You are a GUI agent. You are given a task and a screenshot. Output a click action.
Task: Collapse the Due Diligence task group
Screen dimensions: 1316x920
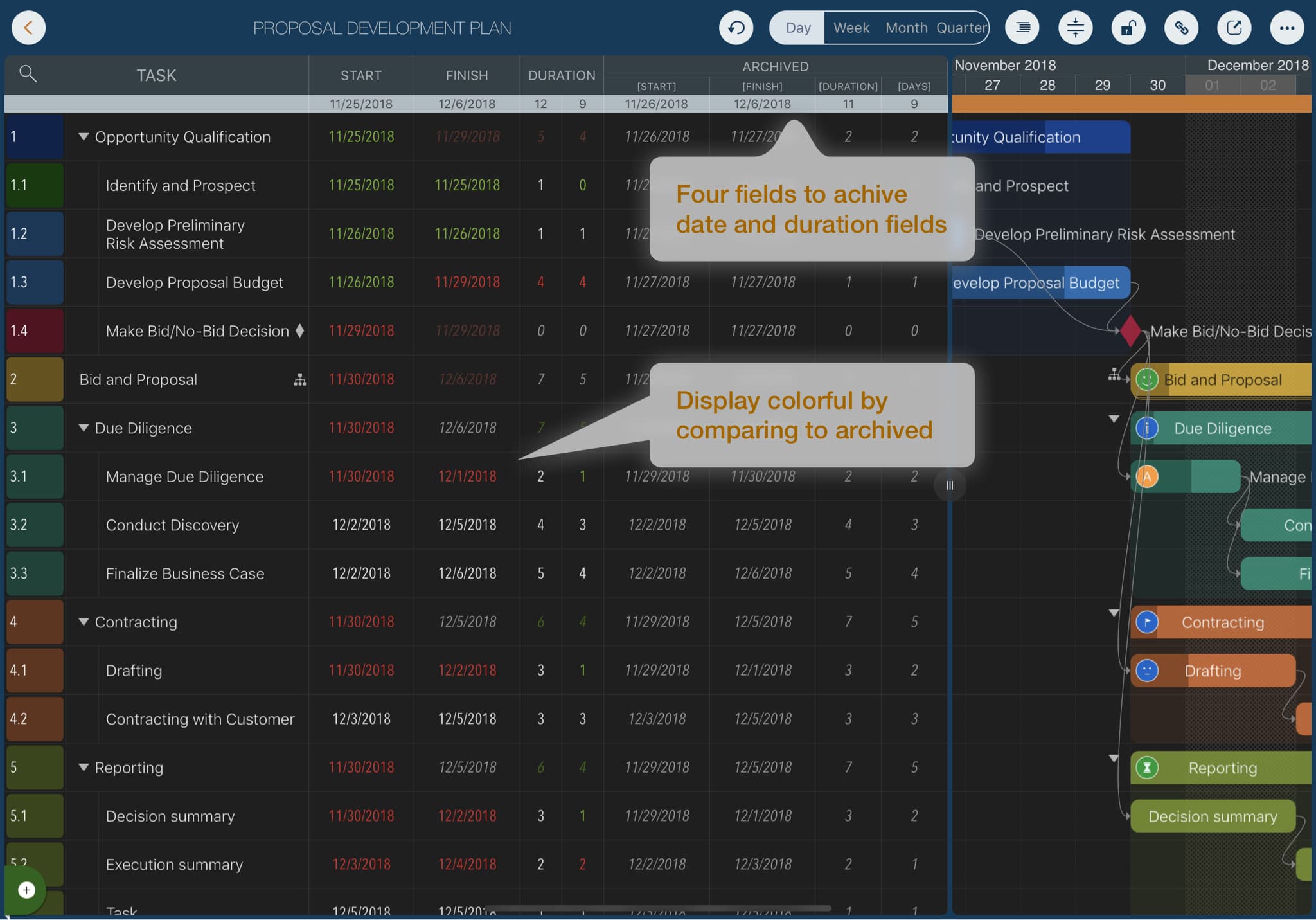84,428
